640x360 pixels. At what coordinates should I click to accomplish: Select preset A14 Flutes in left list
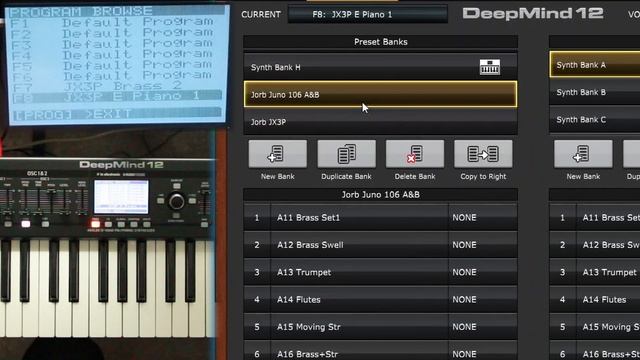coord(359,300)
